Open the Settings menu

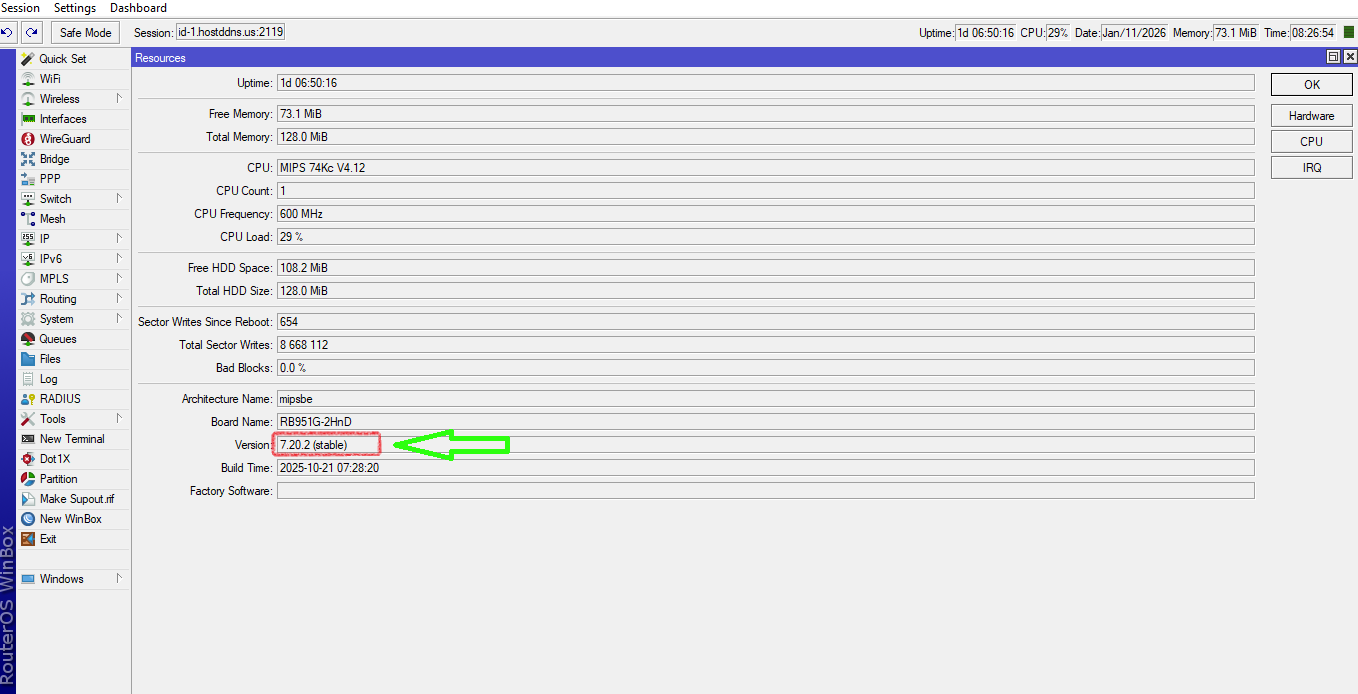coord(74,8)
